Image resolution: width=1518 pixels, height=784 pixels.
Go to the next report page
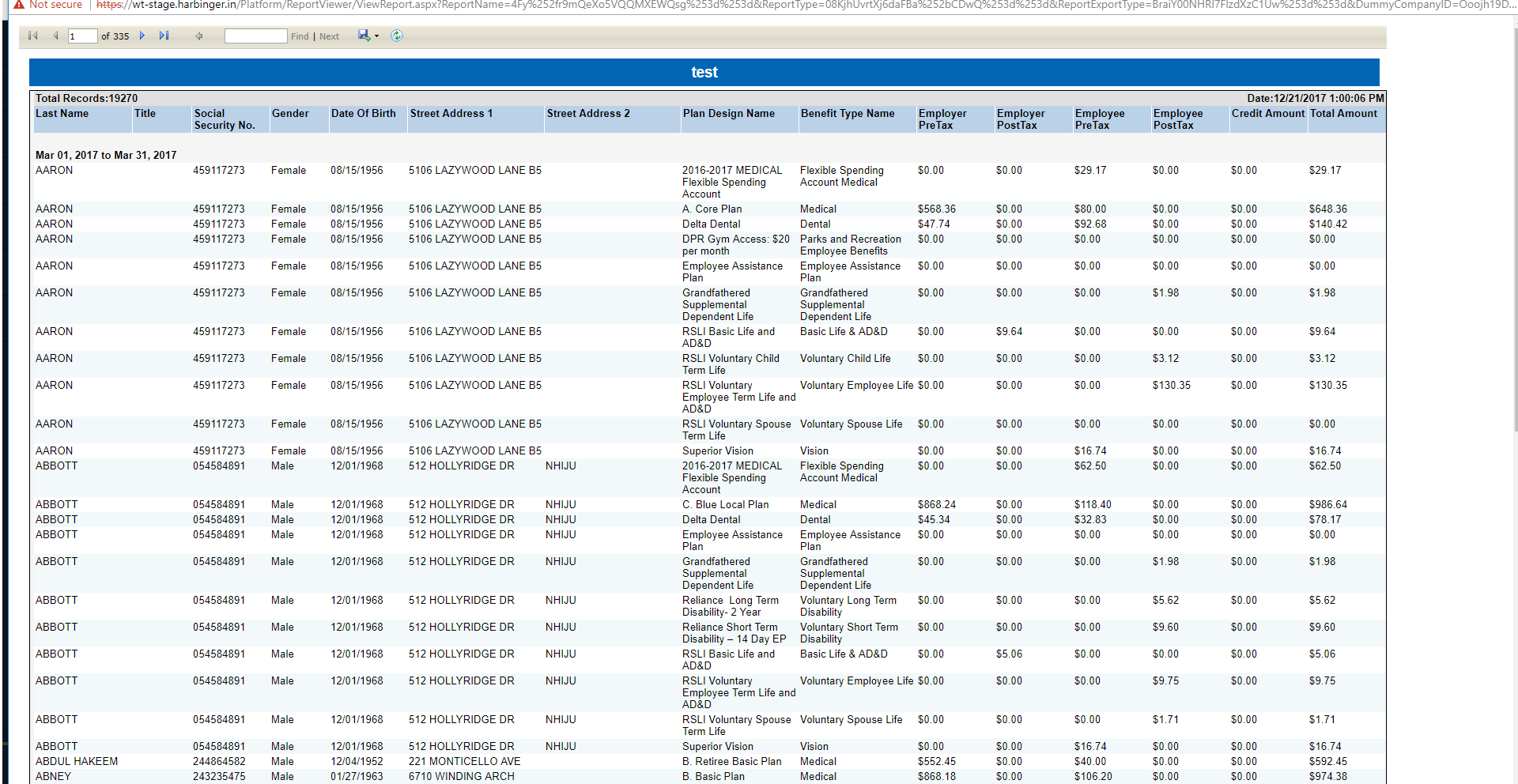pyautogui.click(x=142, y=36)
